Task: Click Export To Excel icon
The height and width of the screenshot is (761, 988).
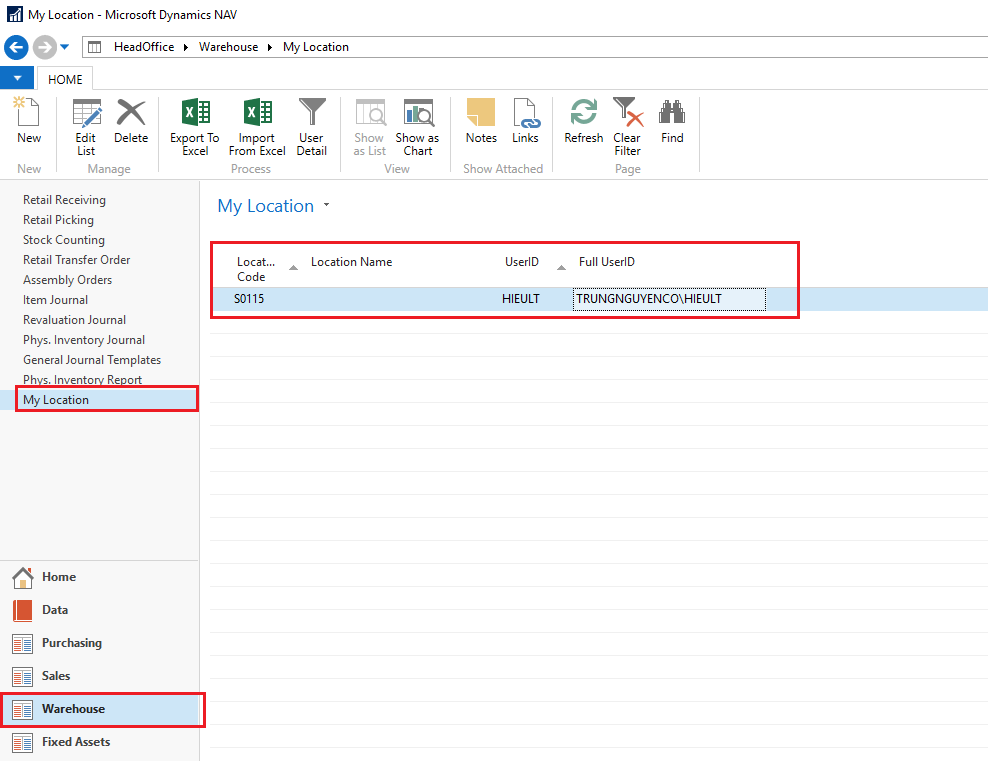Action: (195, 113)
